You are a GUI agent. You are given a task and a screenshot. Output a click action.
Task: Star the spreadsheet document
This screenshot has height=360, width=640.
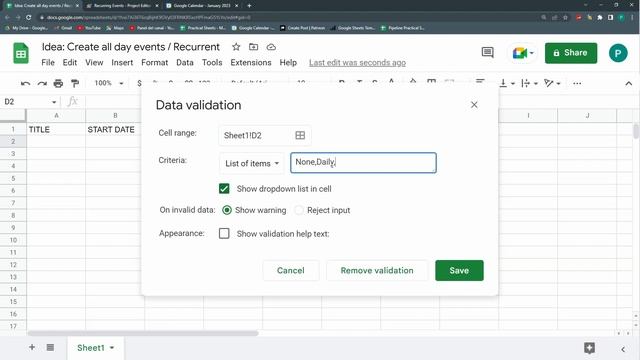(x=236, y=47)
